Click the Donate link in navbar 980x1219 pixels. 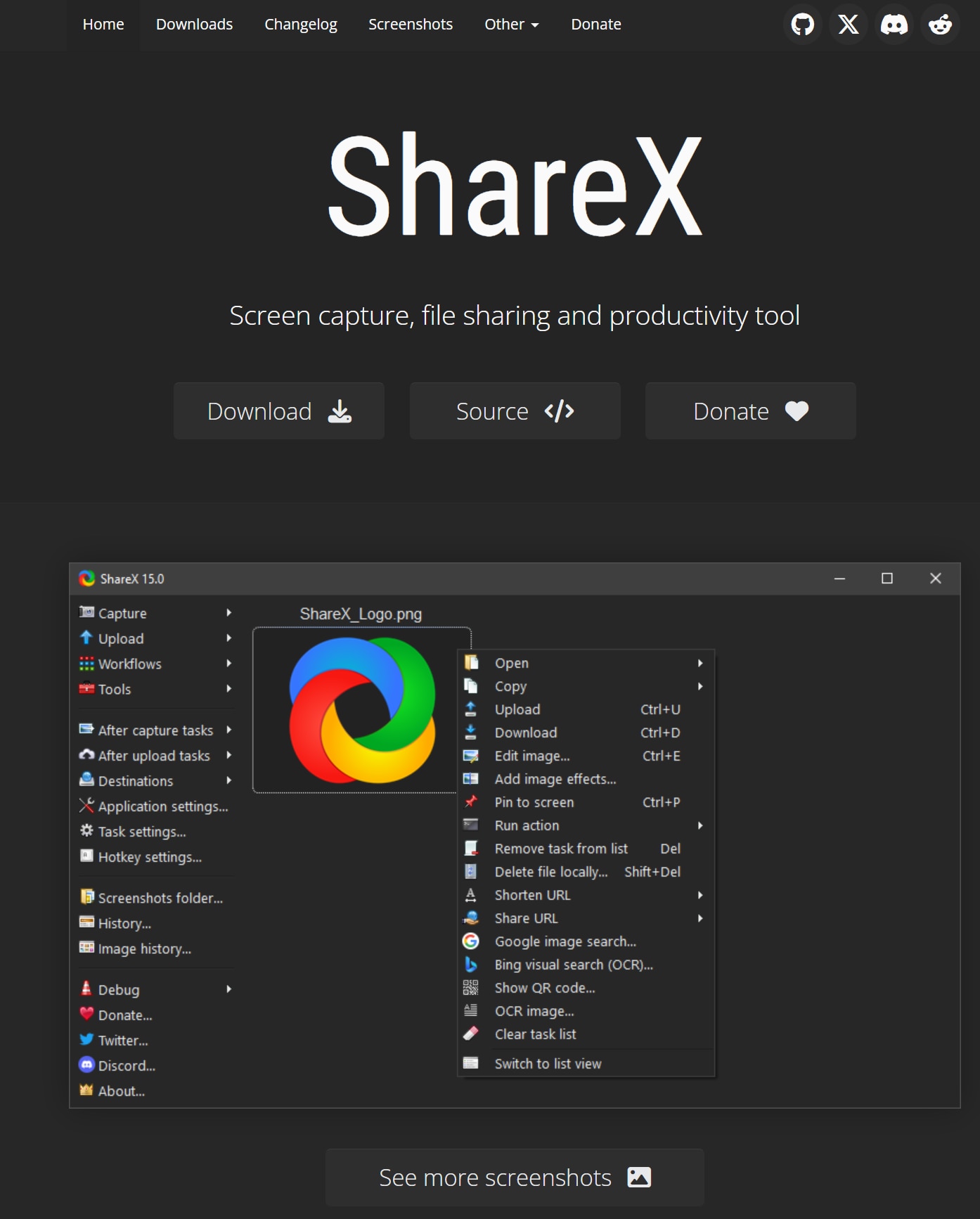[596, 25]
